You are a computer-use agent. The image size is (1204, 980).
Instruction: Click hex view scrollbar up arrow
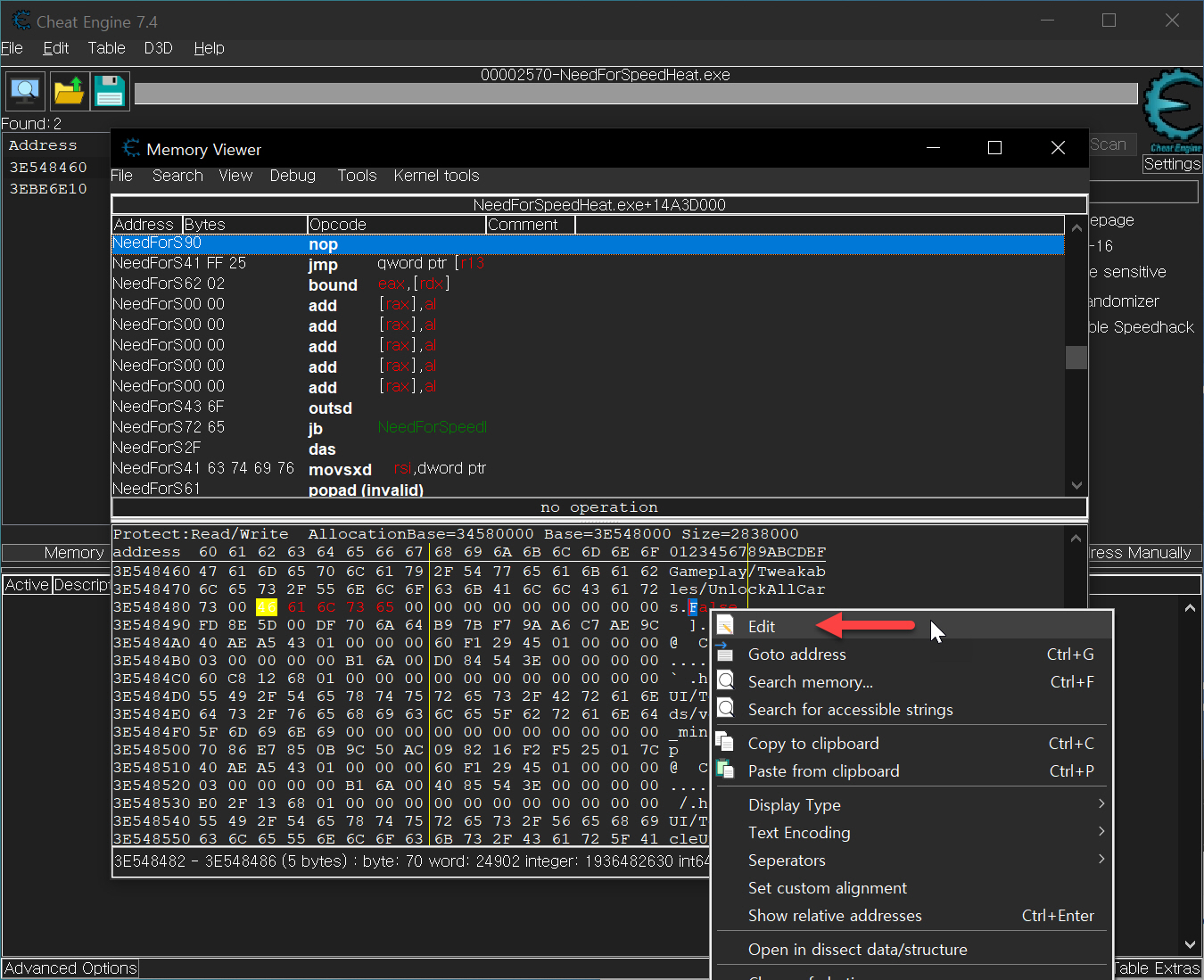(x=1076, y=539)
